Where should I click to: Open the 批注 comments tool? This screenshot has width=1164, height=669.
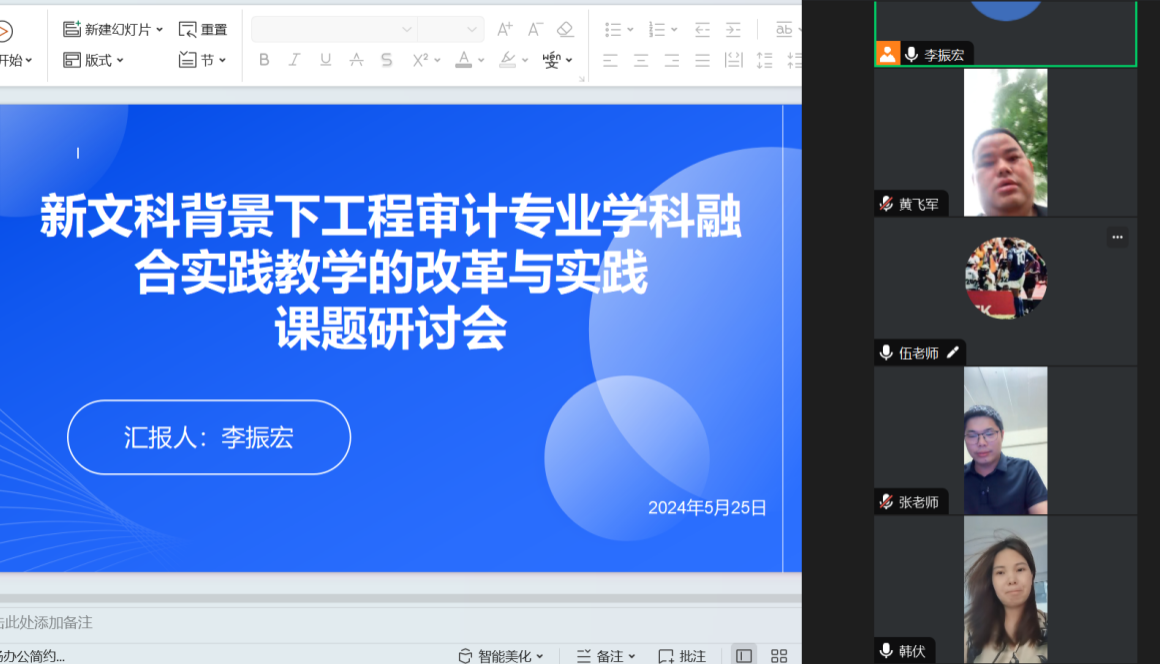tap(682, 656)
